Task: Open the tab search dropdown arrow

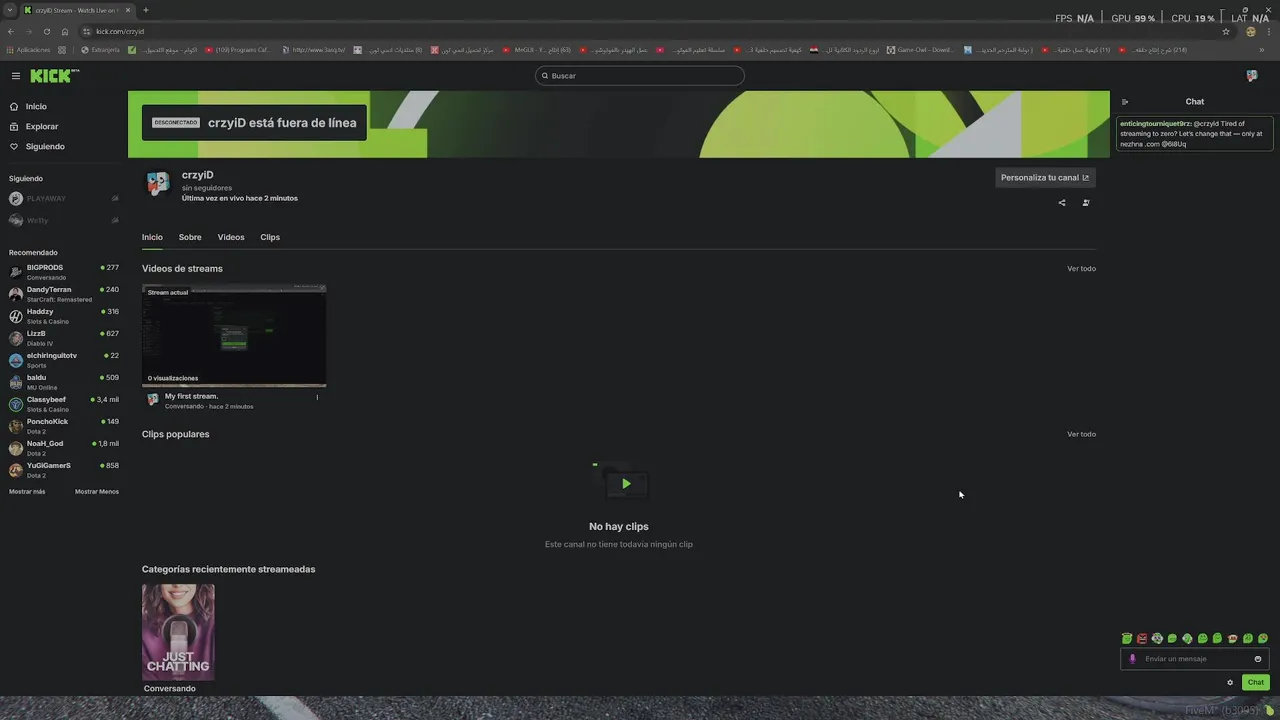Action: 10,10
